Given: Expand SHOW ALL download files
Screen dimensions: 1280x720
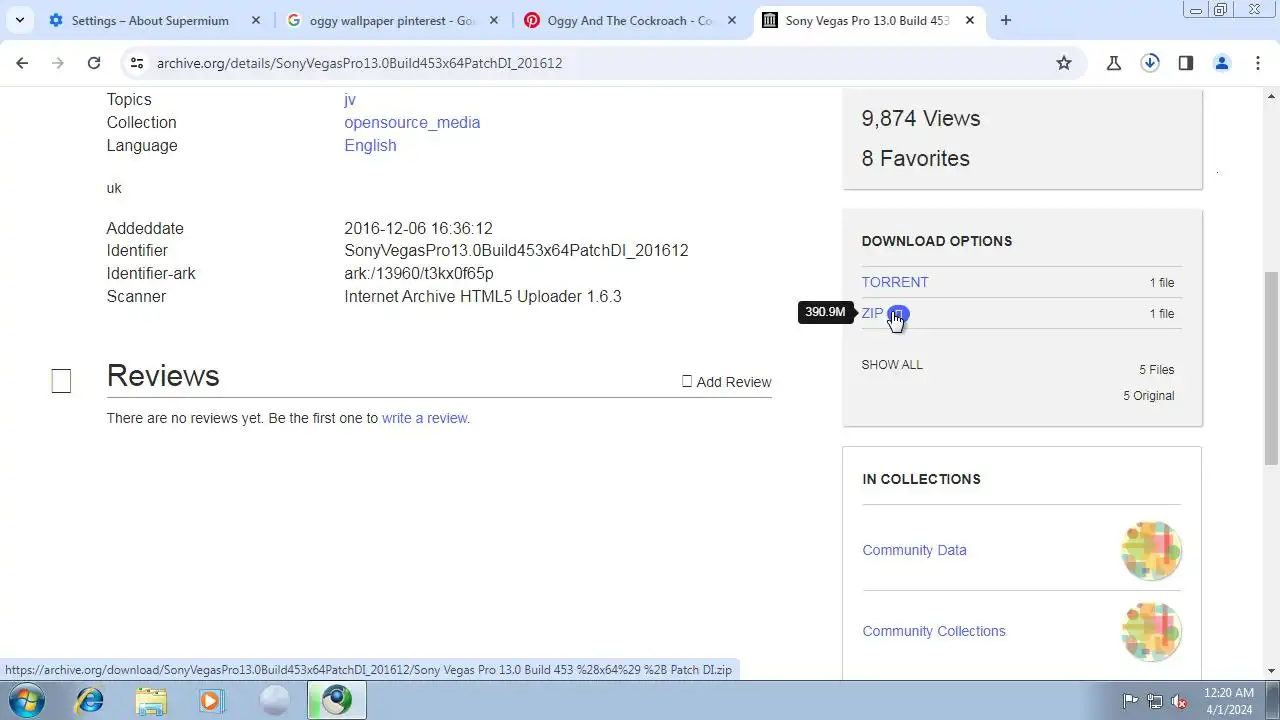Looking at the screenshot, I should click(892, 365).
